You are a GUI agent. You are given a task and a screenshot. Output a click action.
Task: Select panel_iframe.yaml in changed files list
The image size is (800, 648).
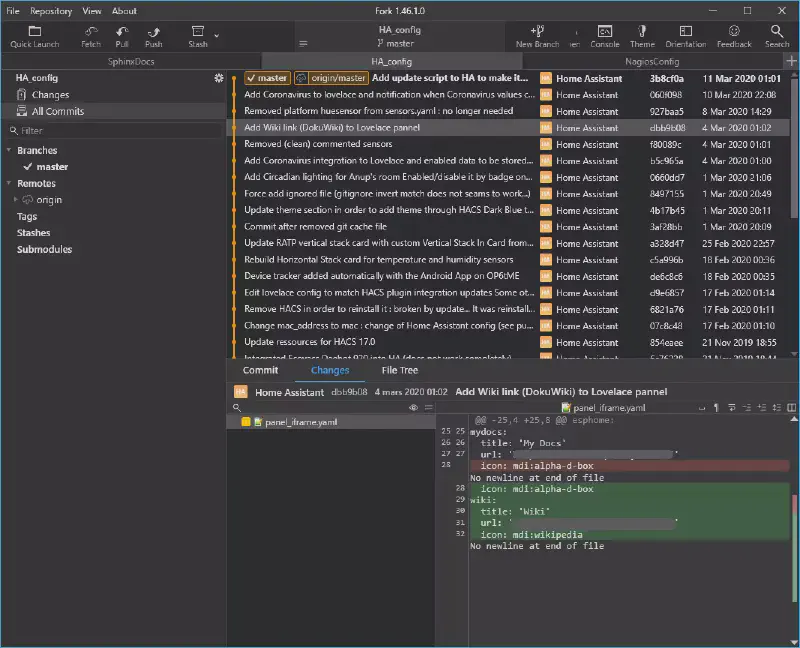coord(300,423)
